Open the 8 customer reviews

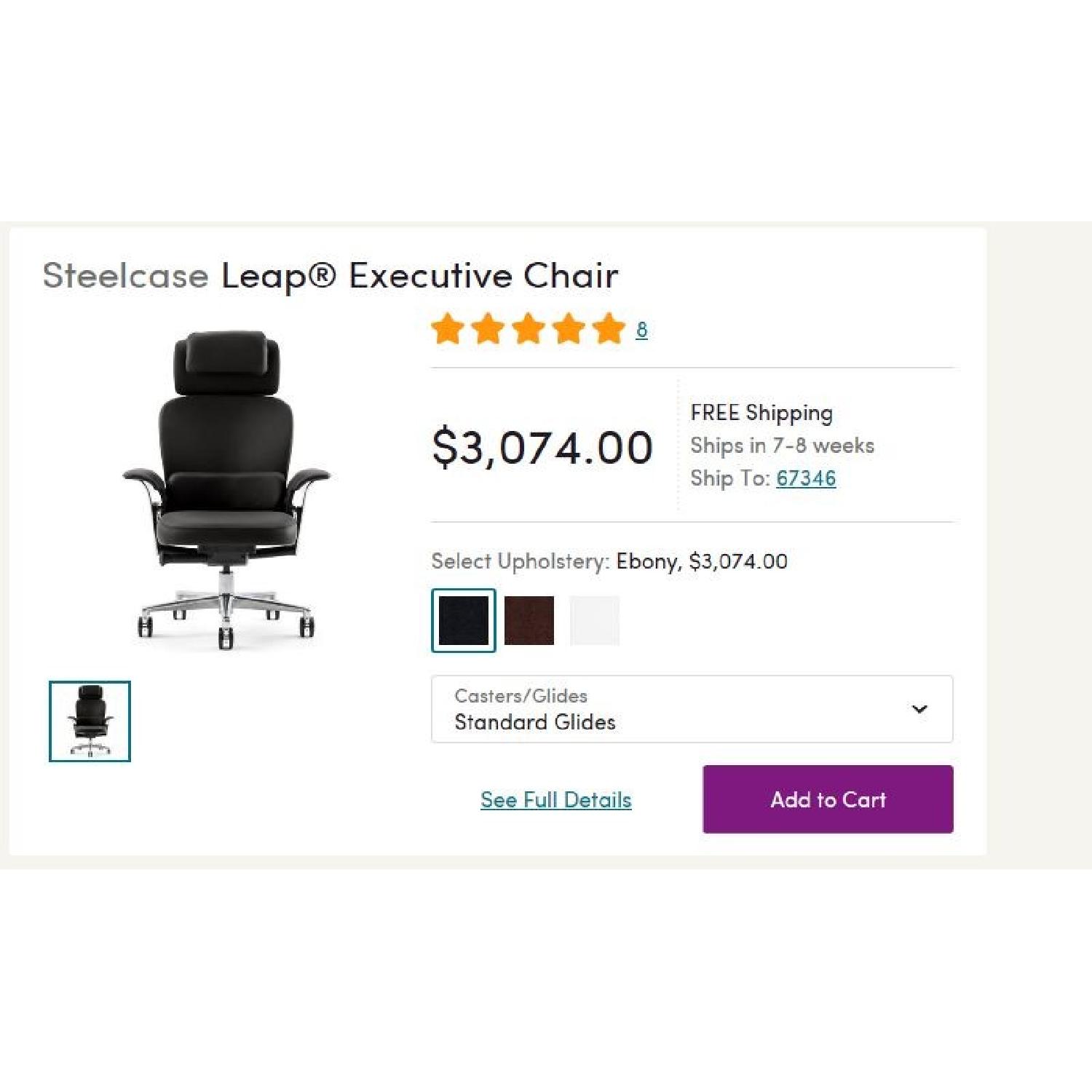point(641,330)
